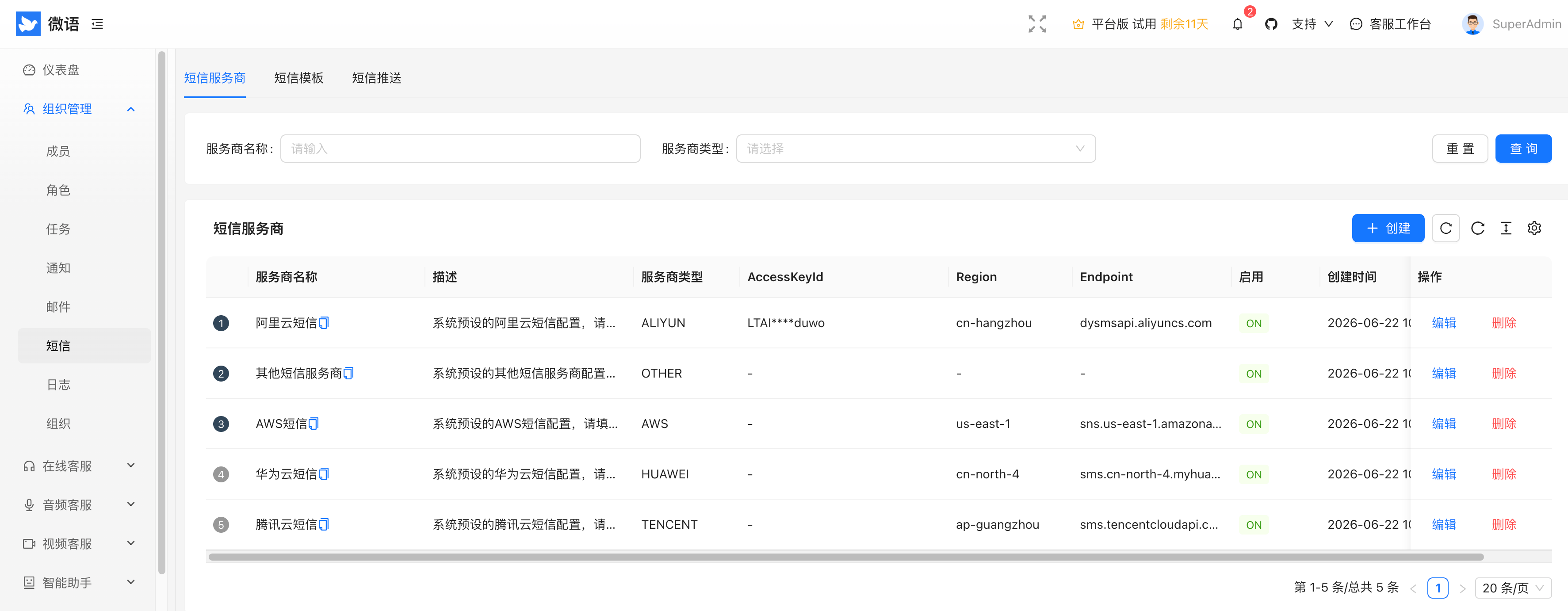1568x611 pixels.
Task: Toggle ON tag for 其他短信服务商 row
Action: coord(1253,374)
